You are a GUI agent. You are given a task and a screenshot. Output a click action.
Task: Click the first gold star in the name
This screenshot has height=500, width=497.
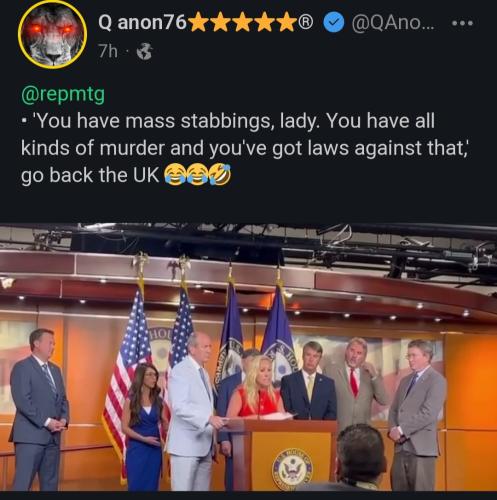(199, 22)
